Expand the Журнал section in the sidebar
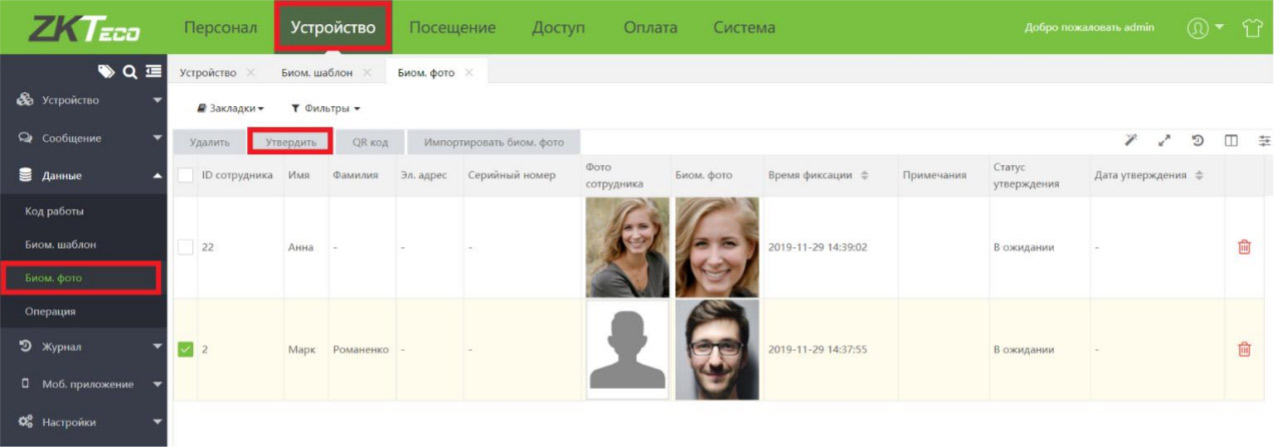This screenshot has width=1274, height=448. pyautogui.click(x=83, y=347)
